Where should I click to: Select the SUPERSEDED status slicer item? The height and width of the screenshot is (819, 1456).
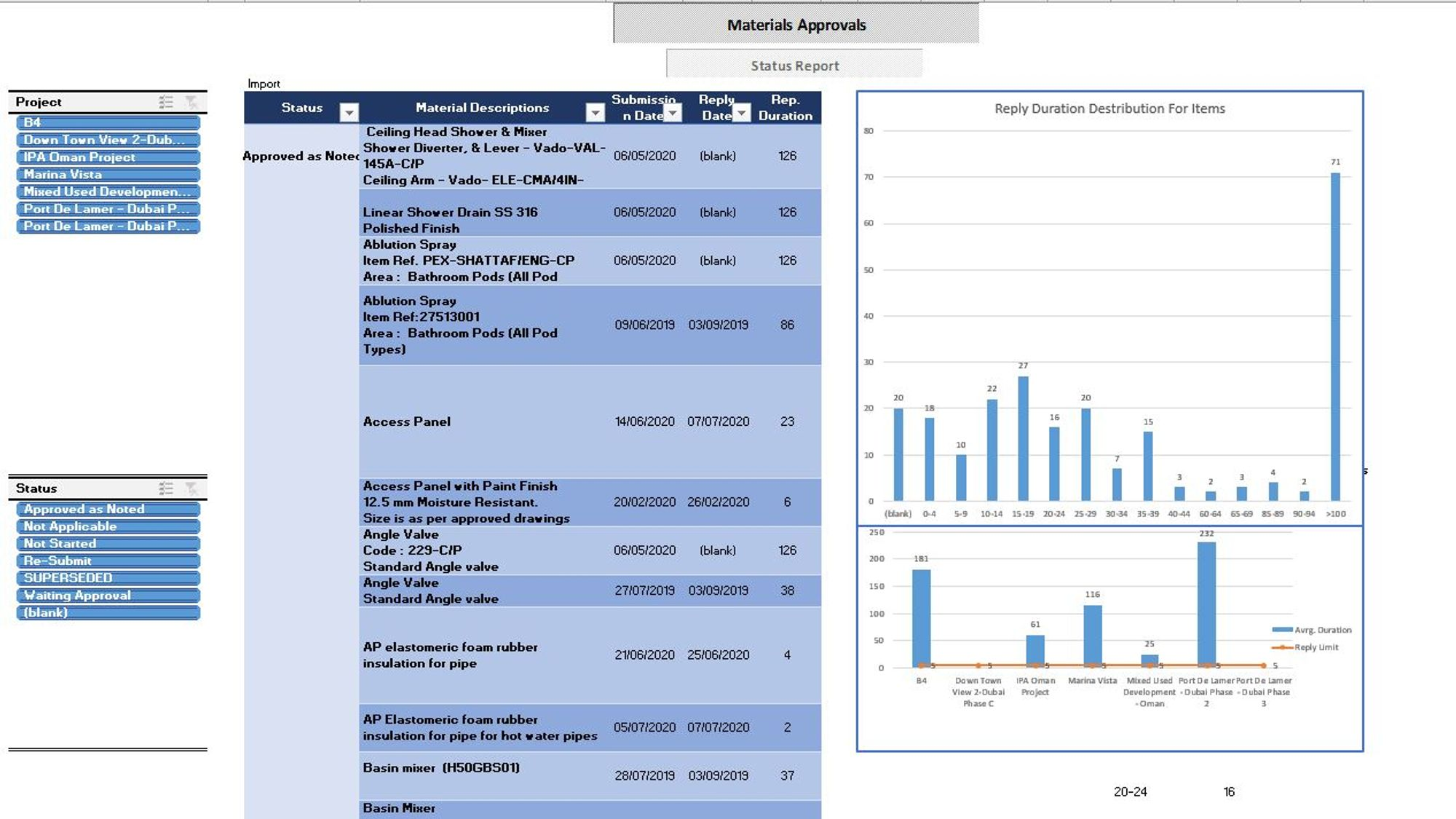click(x=108, y=578)
